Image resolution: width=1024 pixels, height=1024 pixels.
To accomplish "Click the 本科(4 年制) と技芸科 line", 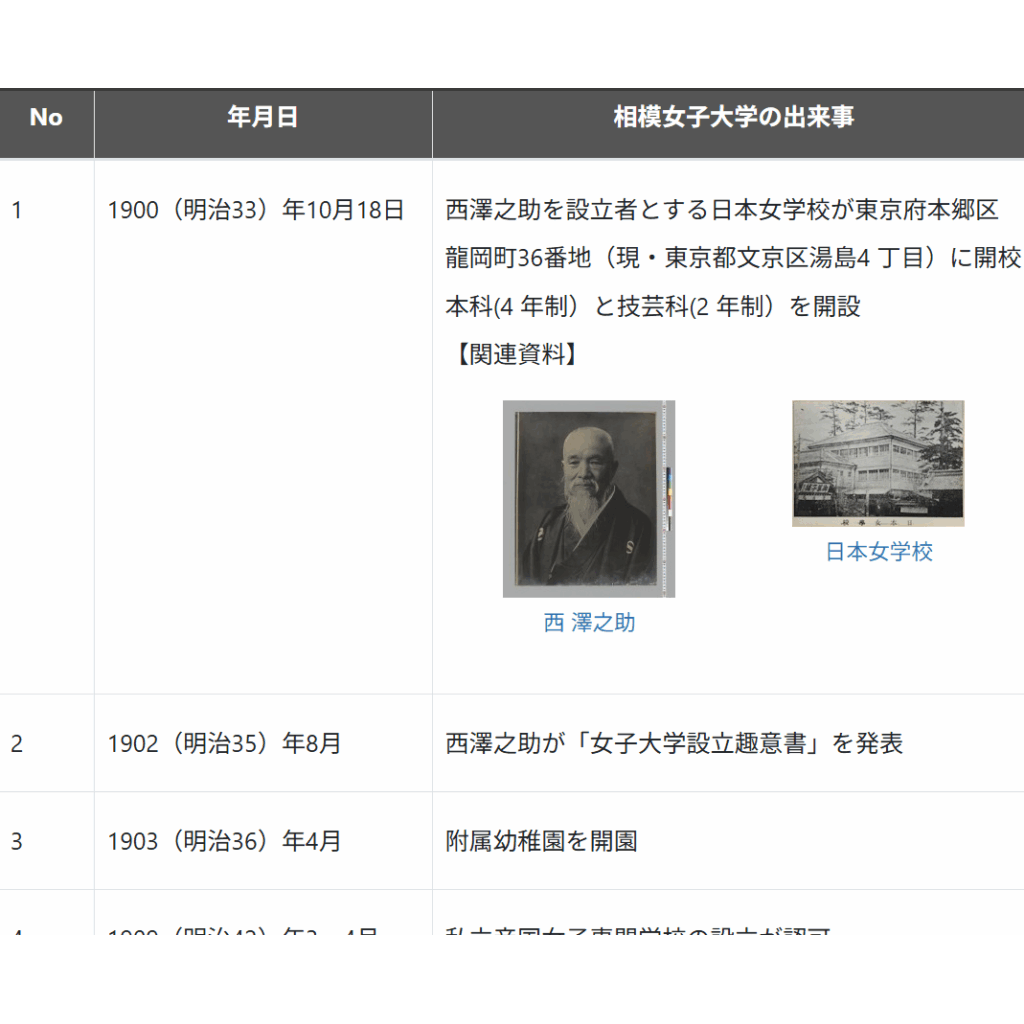I will 652,307.
